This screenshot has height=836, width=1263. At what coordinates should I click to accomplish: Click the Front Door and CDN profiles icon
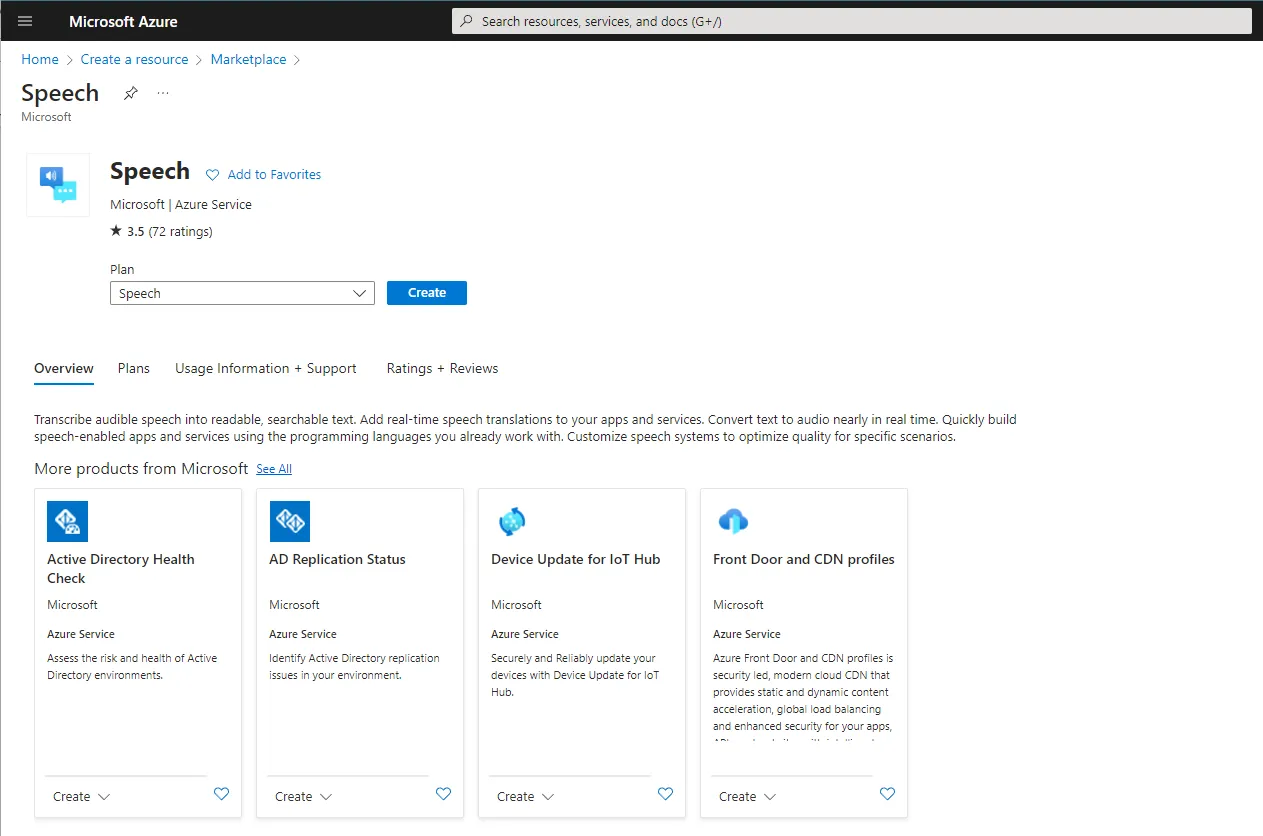tap(733, 521)
